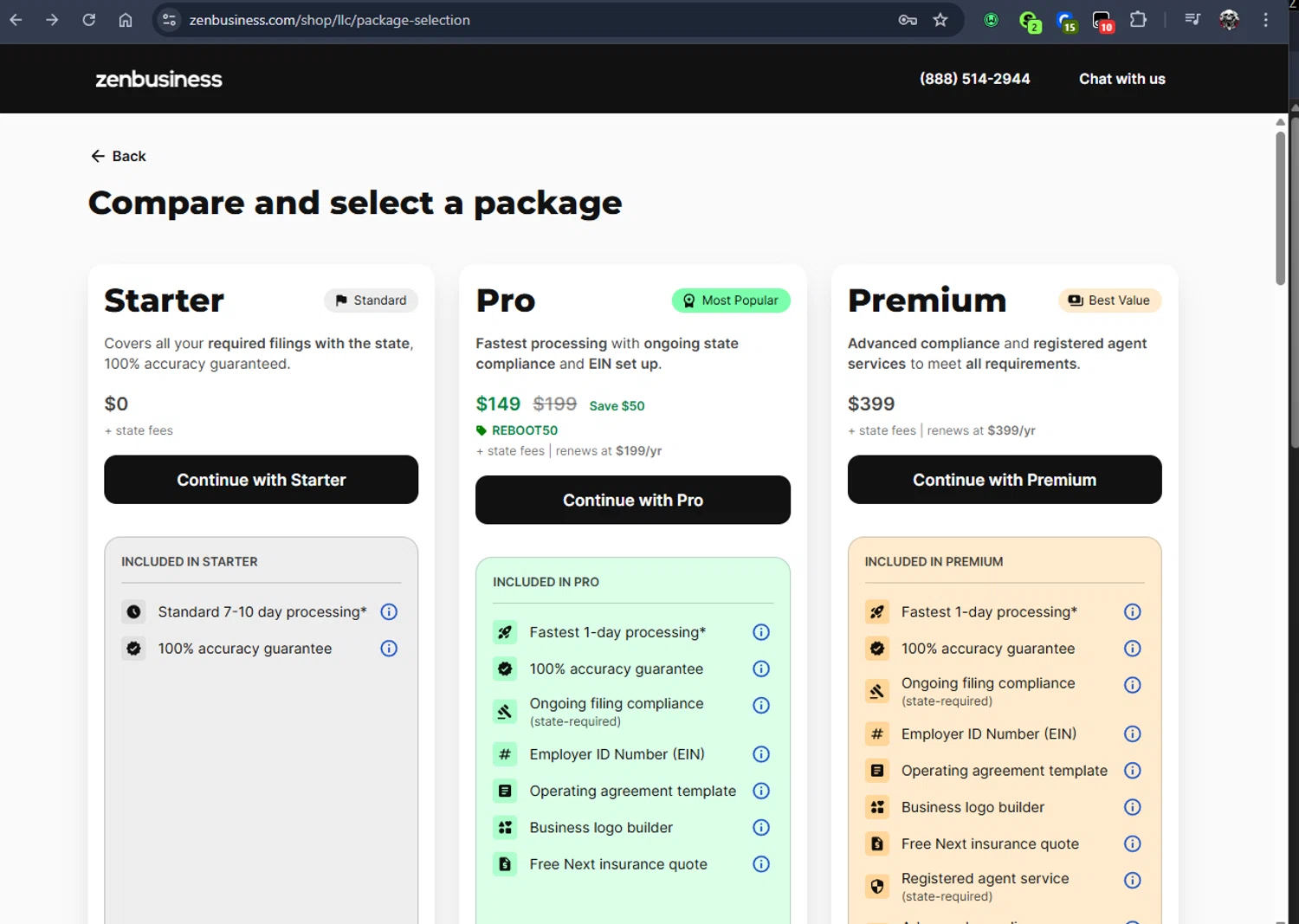Choose Continue with Premium
Screen dimensions: 1299x924
tap(1005, 480)
